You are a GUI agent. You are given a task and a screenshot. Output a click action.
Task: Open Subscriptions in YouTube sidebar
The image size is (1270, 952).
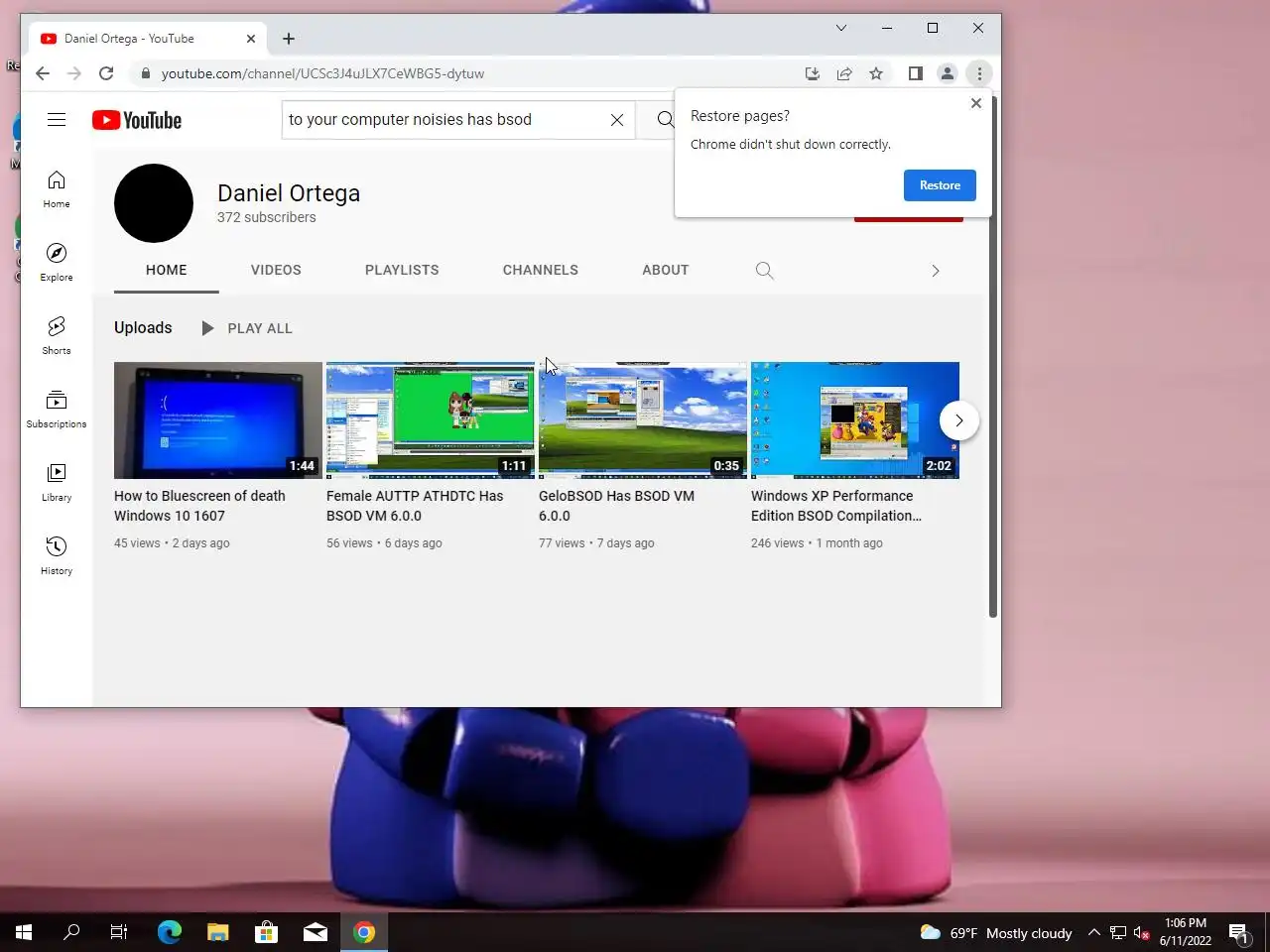pos(57,409)
